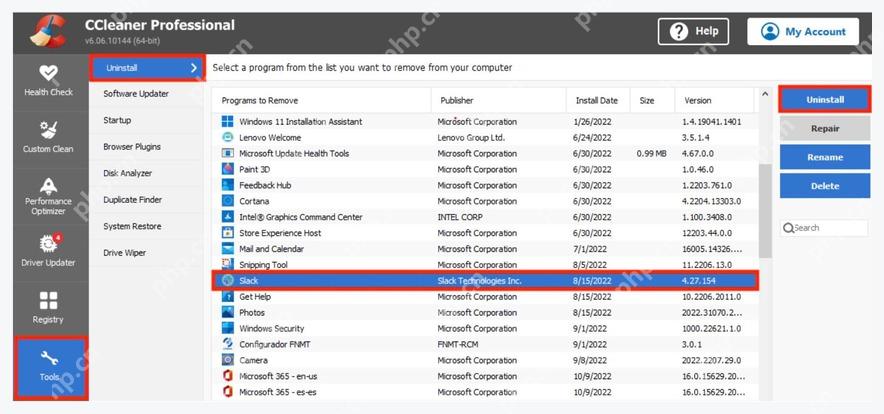Sort by the Install Date column header
This screenshot has height=414, width=884.
click(598, 100)
